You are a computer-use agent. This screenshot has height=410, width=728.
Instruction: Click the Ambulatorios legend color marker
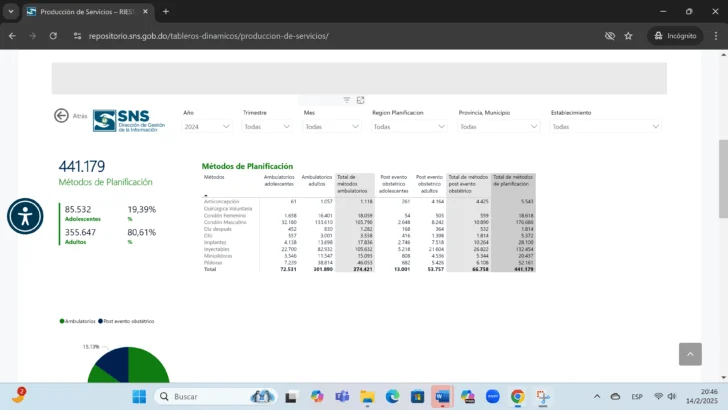tap(62, 322)
